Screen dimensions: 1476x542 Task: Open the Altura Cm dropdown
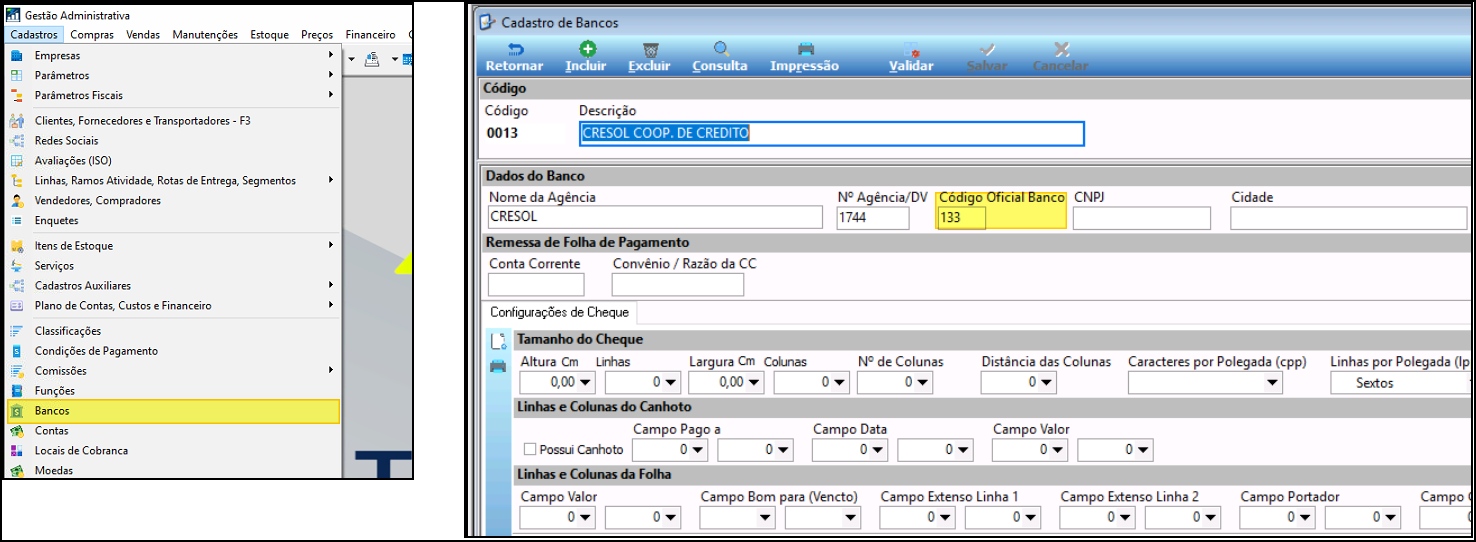click(587, 383)
